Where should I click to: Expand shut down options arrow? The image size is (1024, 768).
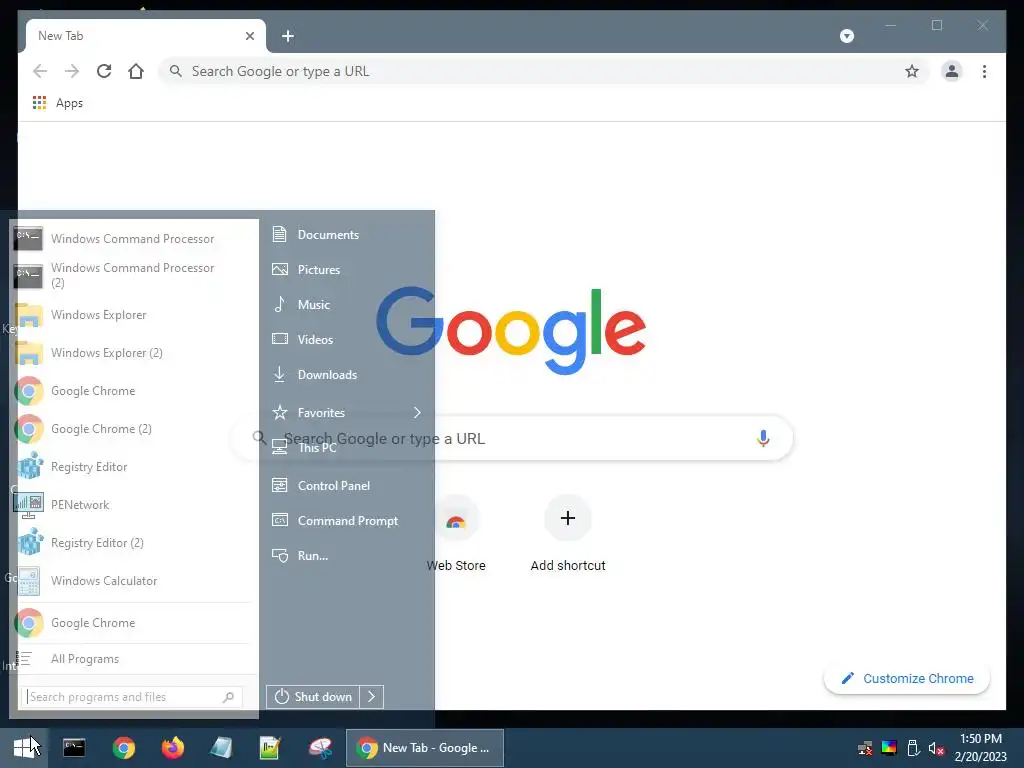coord(372,697)
